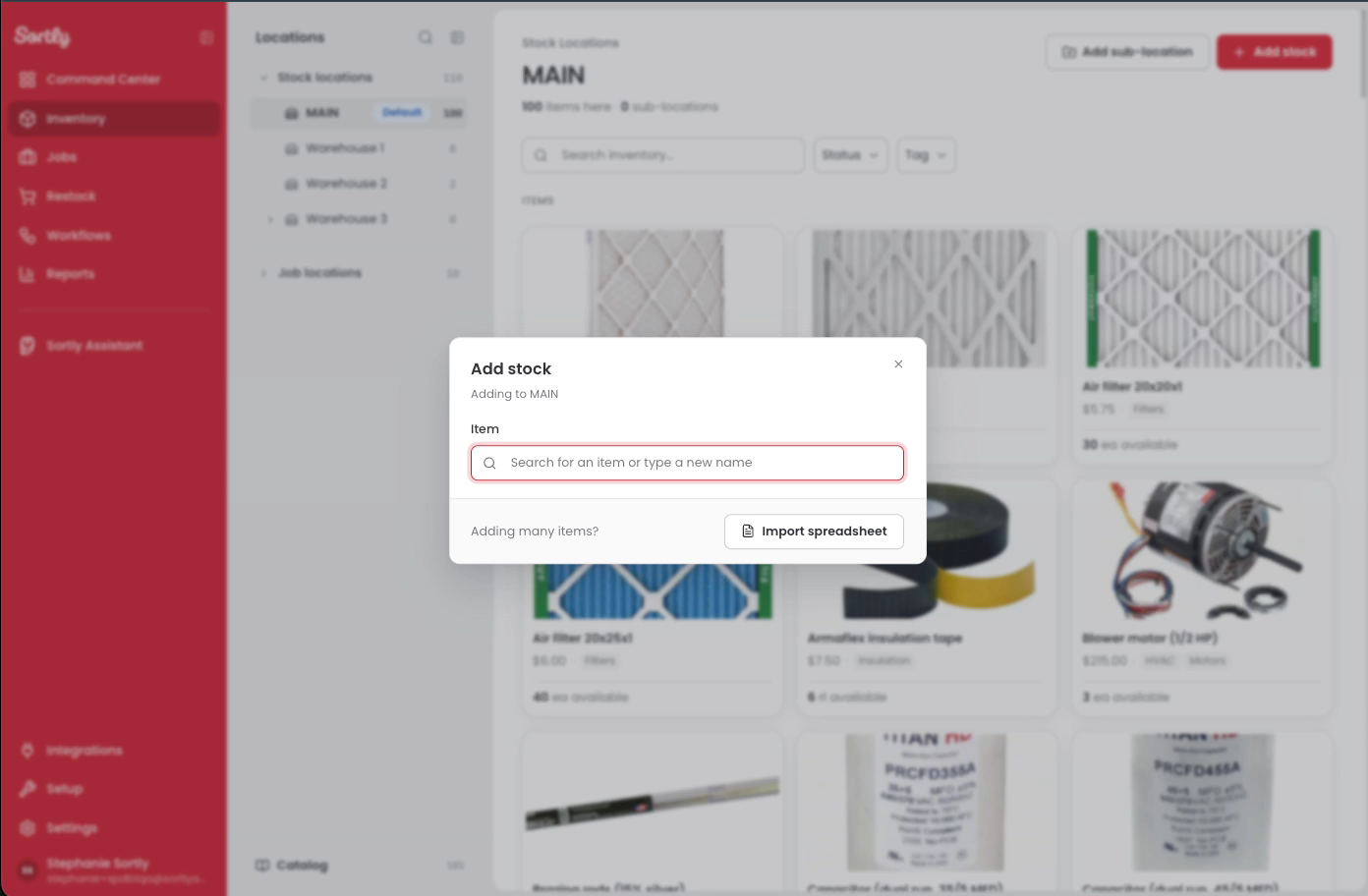Click the item search input field
This screenshot has height=896, width=1368.
pos(687,463)
